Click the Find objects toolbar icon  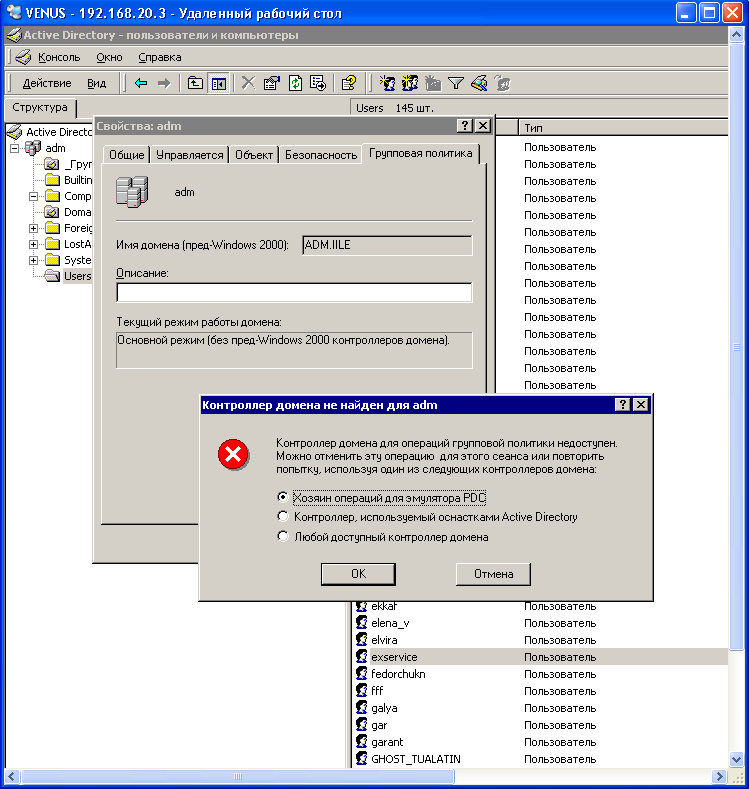pyautogui.click(x=479, y=83)
